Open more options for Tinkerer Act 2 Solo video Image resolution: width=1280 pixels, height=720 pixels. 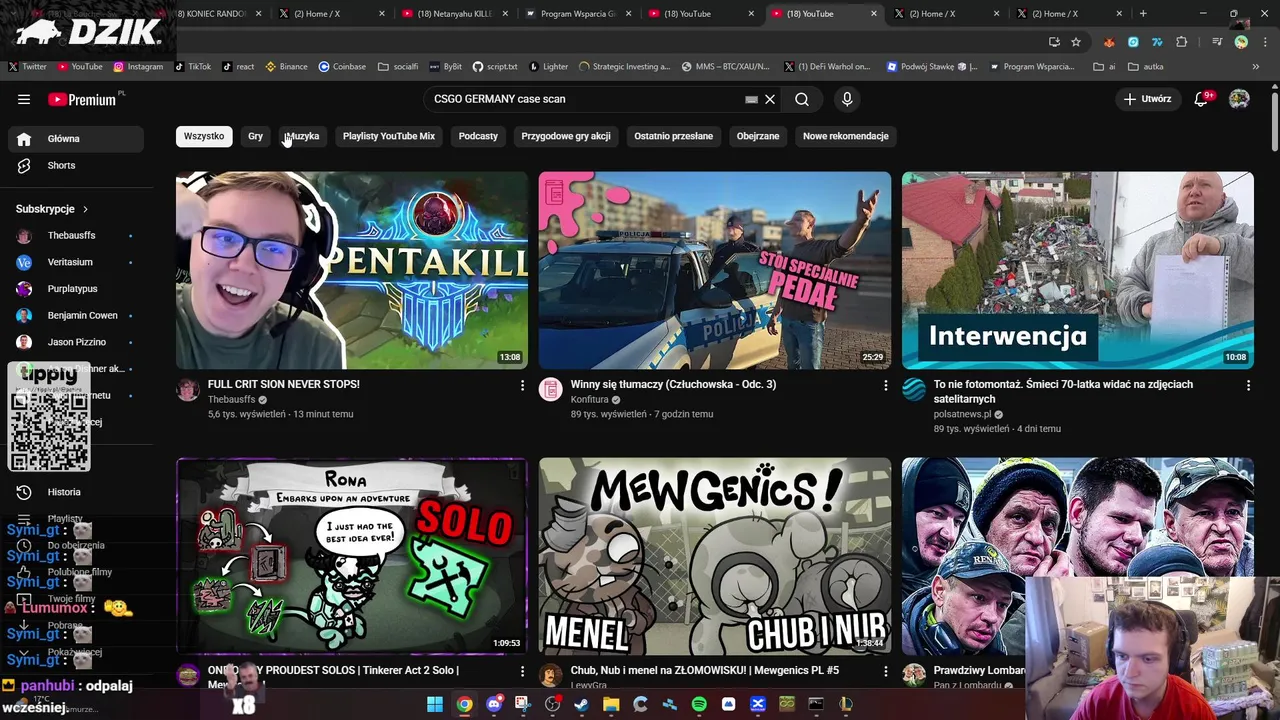[522, 671]
